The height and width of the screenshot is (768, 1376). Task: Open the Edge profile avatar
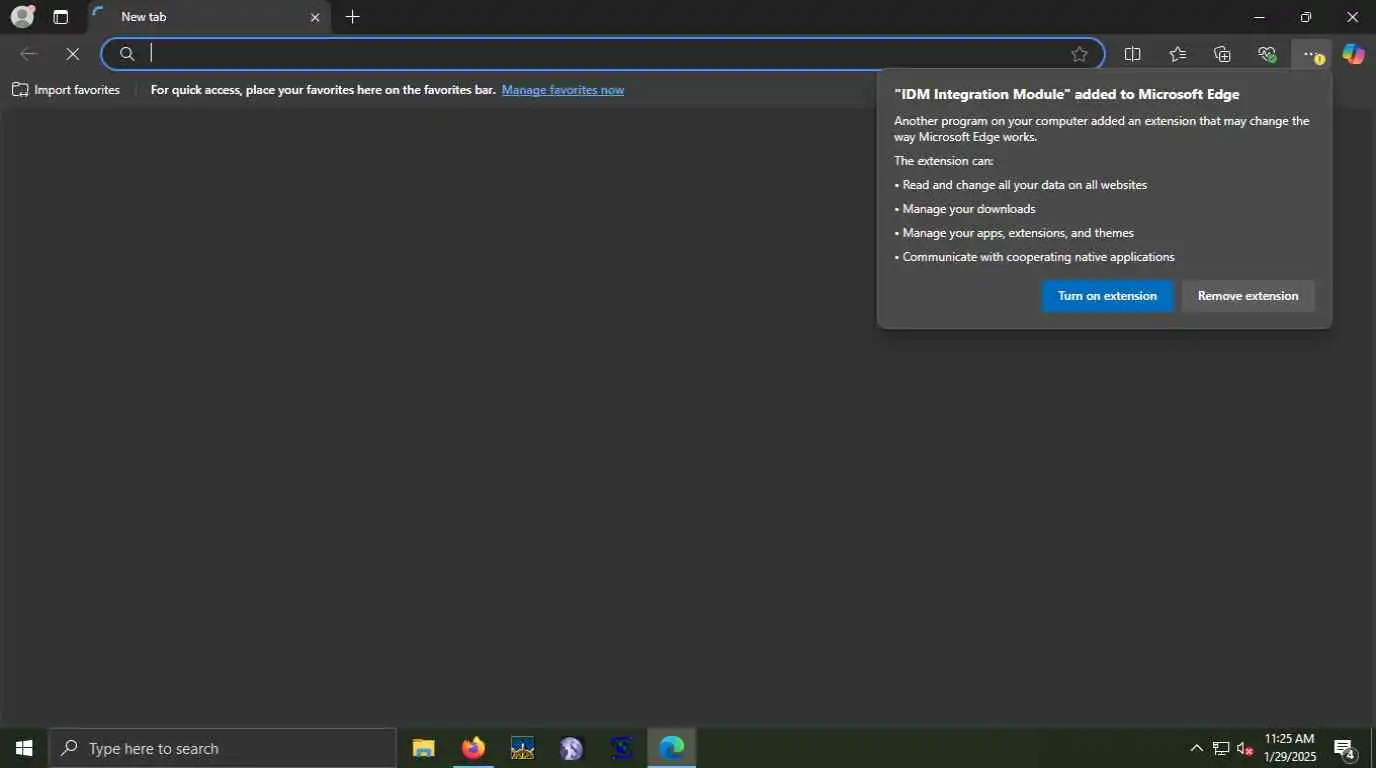point(22,16)
